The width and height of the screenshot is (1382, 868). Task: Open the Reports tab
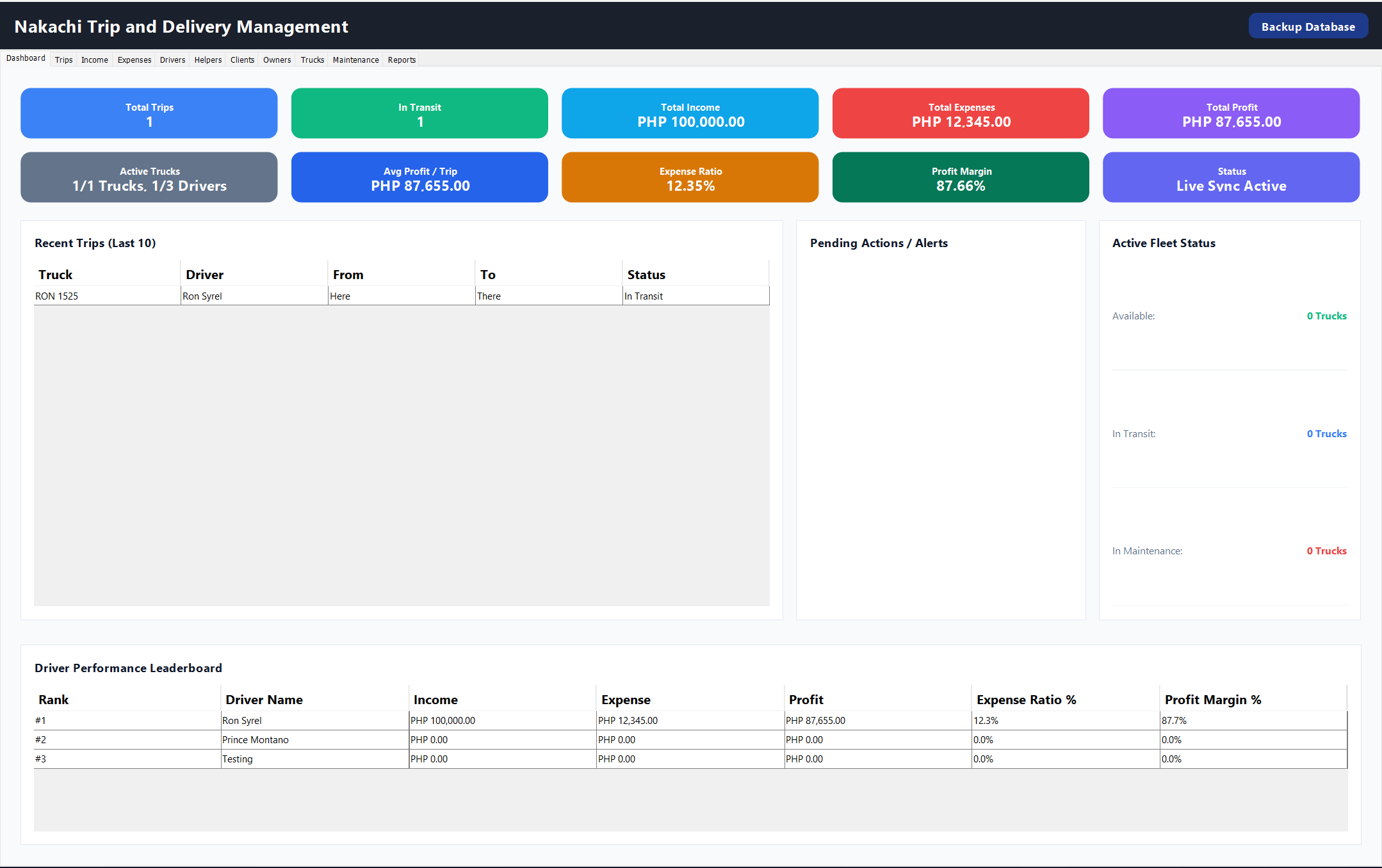tap(402, 60)
